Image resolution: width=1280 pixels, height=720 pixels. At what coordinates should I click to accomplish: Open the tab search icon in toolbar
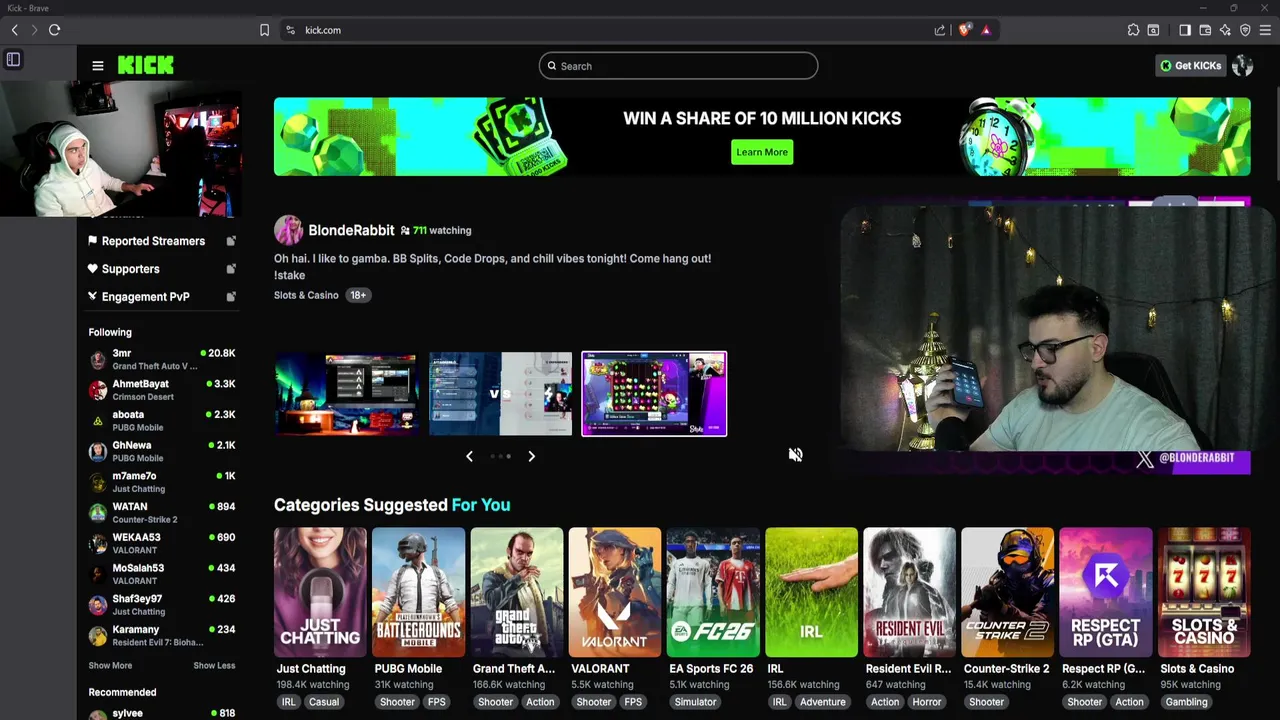click(x=1153, y=30)
